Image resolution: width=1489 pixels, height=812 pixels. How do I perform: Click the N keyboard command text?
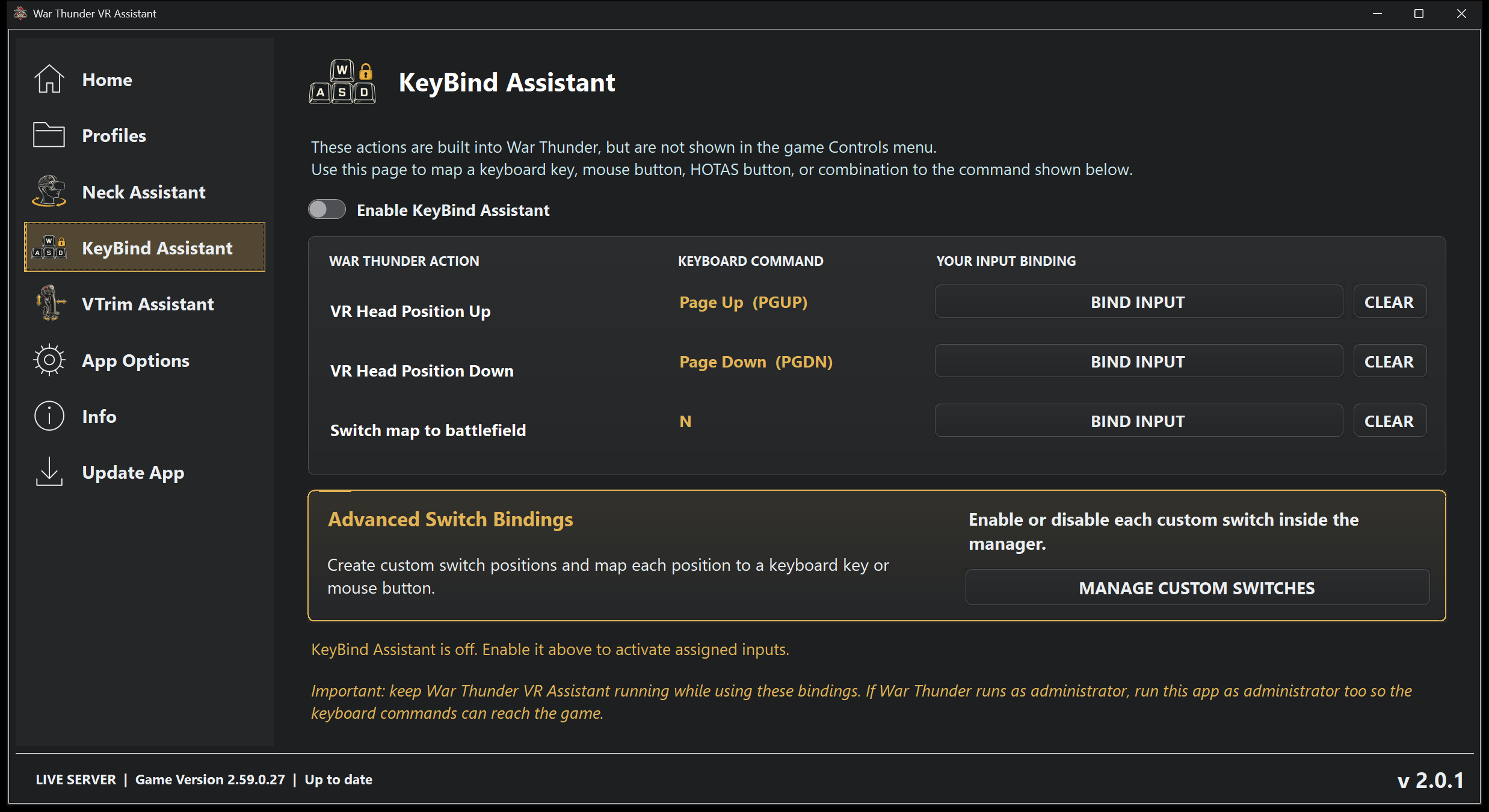(685, 421)
